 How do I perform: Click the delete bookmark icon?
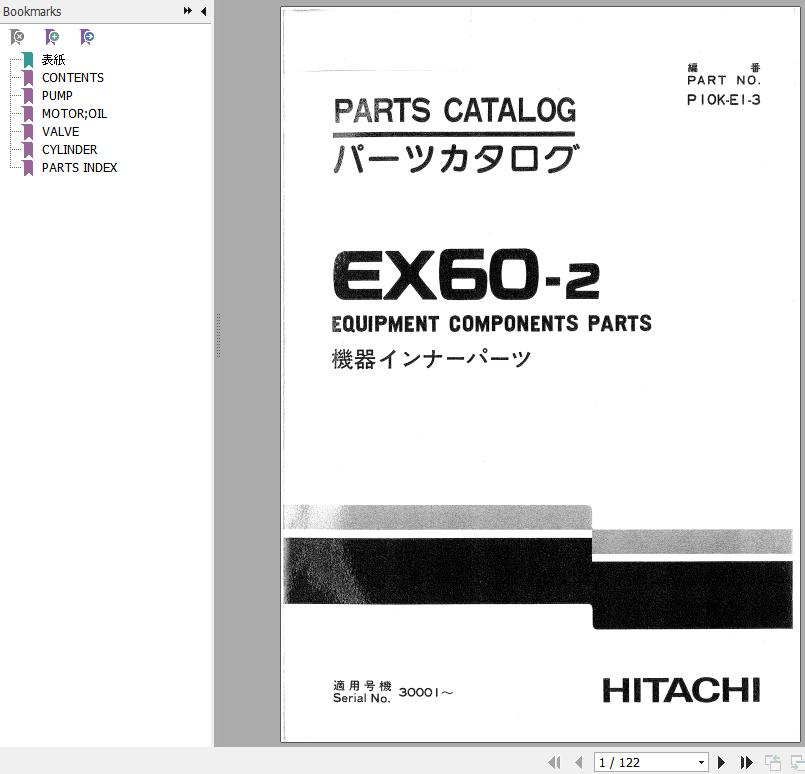tap(17, 37)
